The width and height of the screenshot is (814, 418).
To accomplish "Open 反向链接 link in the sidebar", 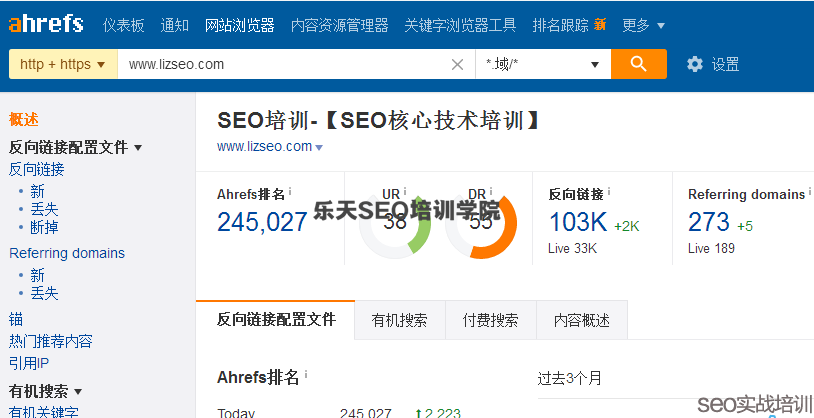I will click(37, 169).
